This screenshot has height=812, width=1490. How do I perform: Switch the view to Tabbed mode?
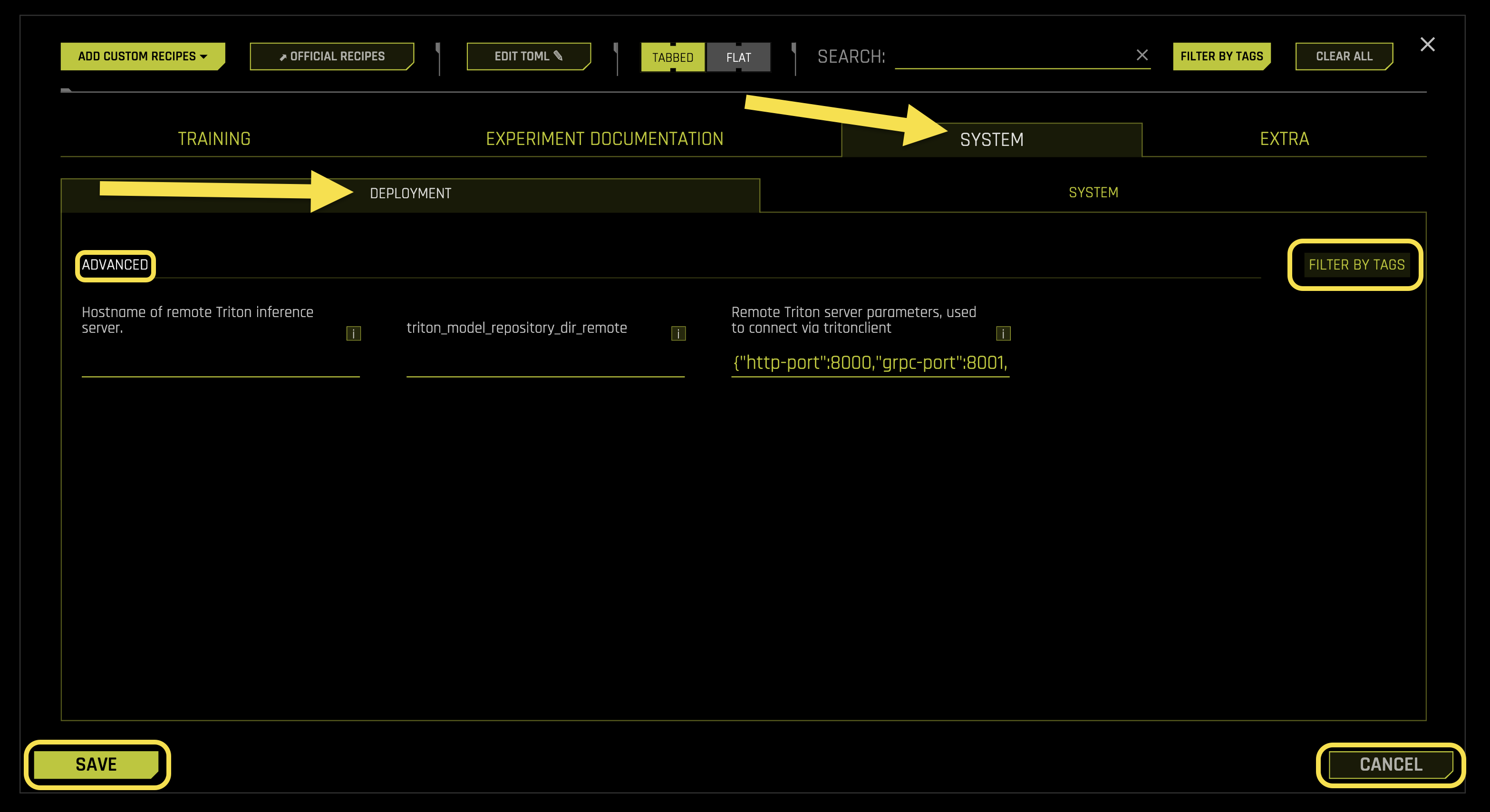pos(673,57)
